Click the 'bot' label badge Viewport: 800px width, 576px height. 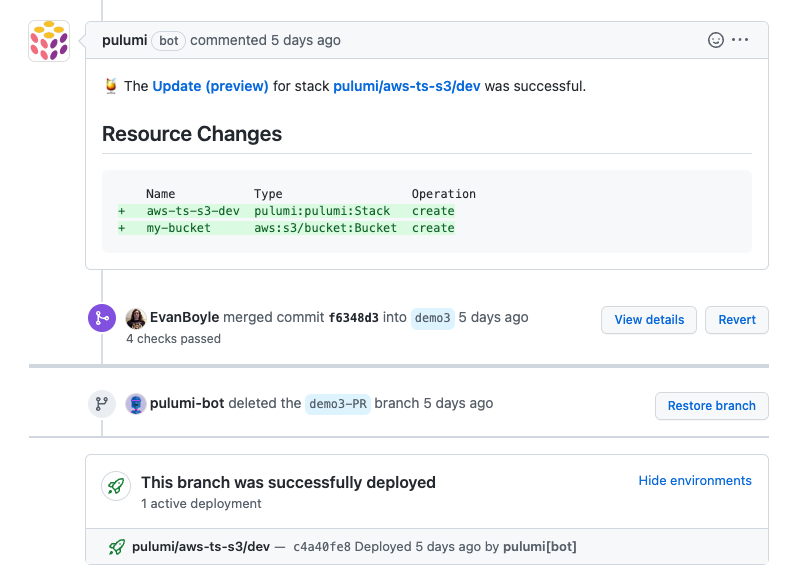click(x=168, y=40)
